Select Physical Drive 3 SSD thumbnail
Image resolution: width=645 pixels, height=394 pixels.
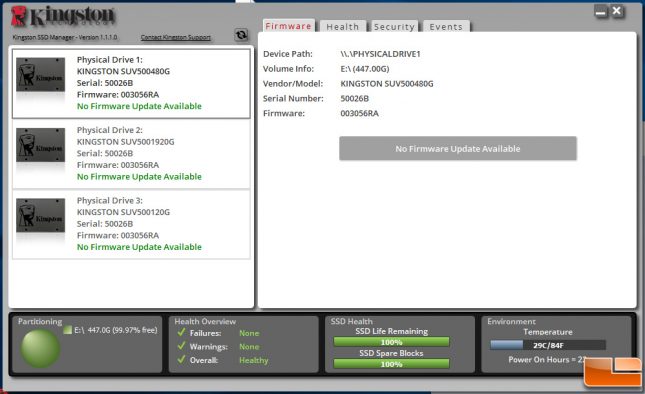[40, 215]
